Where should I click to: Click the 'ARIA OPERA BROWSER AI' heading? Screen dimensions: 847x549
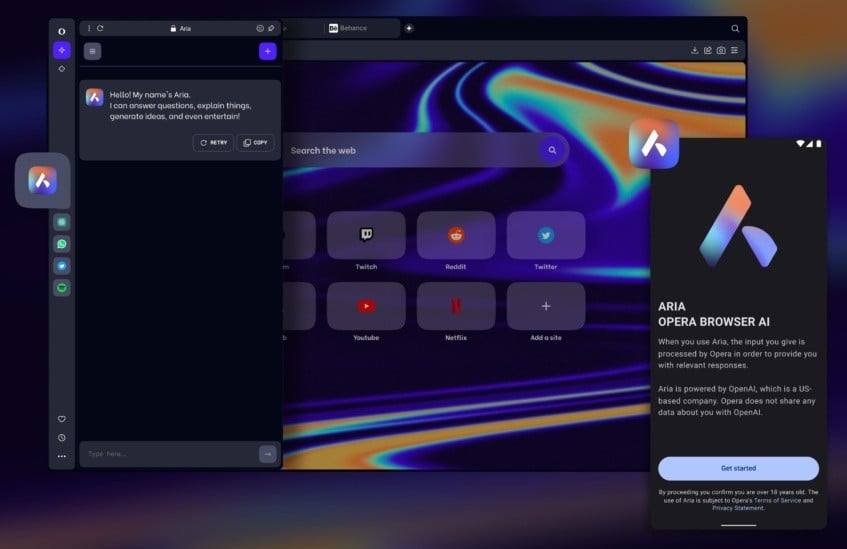tap(714, 314)
